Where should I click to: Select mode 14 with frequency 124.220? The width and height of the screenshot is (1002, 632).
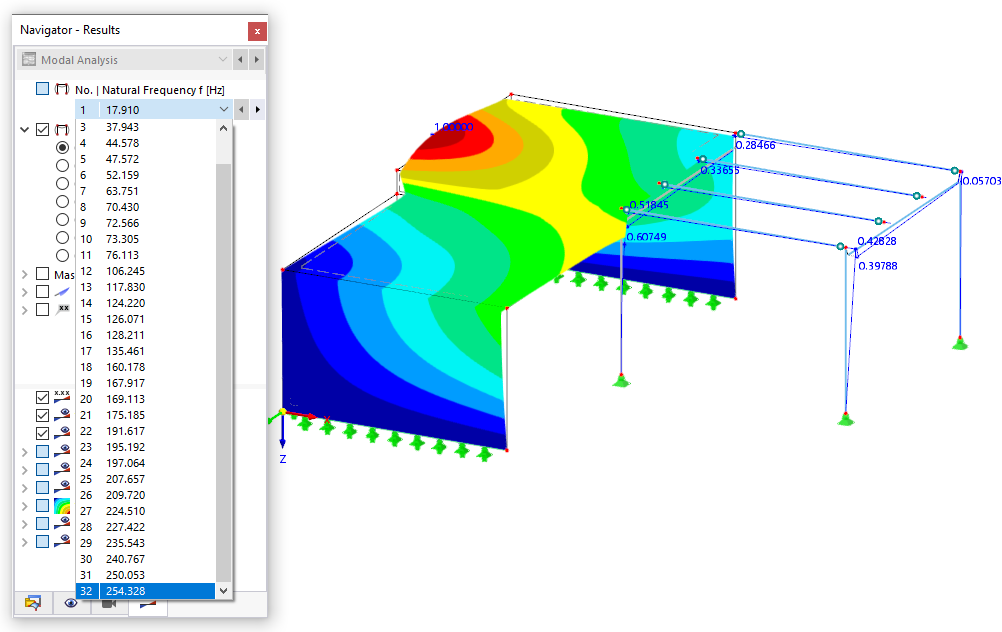[x=146, y=303]
